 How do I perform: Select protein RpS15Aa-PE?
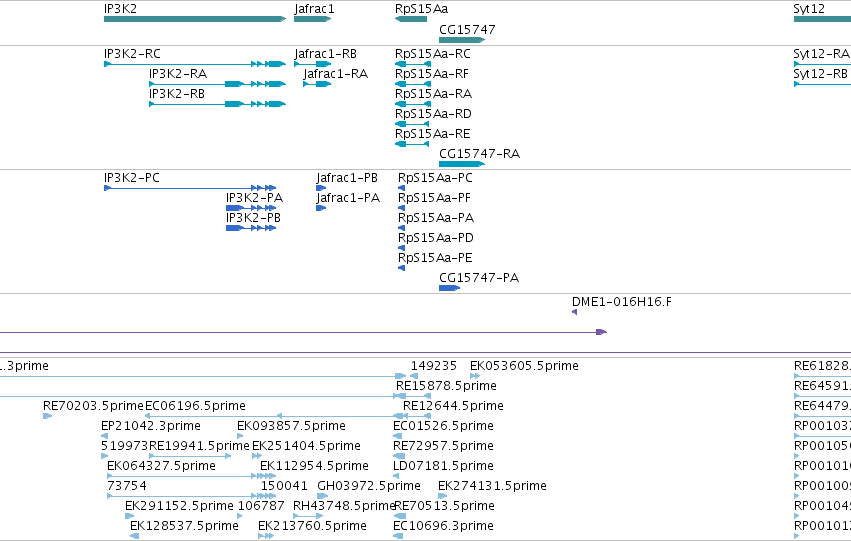402,269
